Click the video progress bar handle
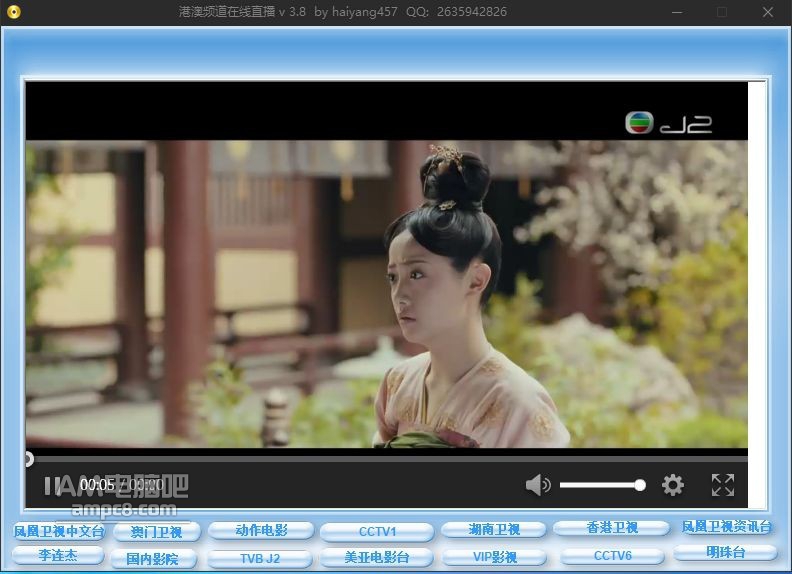The image size is (792, 574). pos(29,459)
